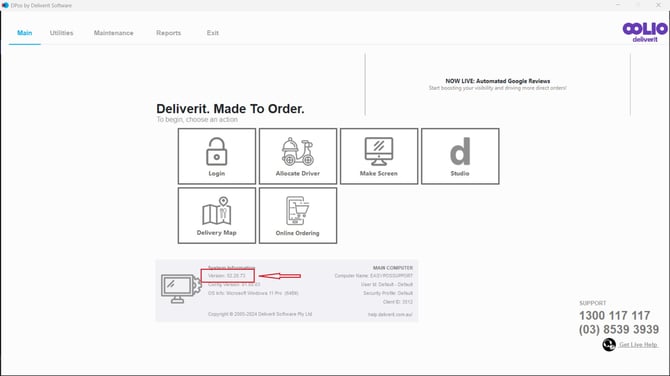This screenshot has width=670, height=376.
Task: Go to the Maintenance tab
Action: click(114, 33)
